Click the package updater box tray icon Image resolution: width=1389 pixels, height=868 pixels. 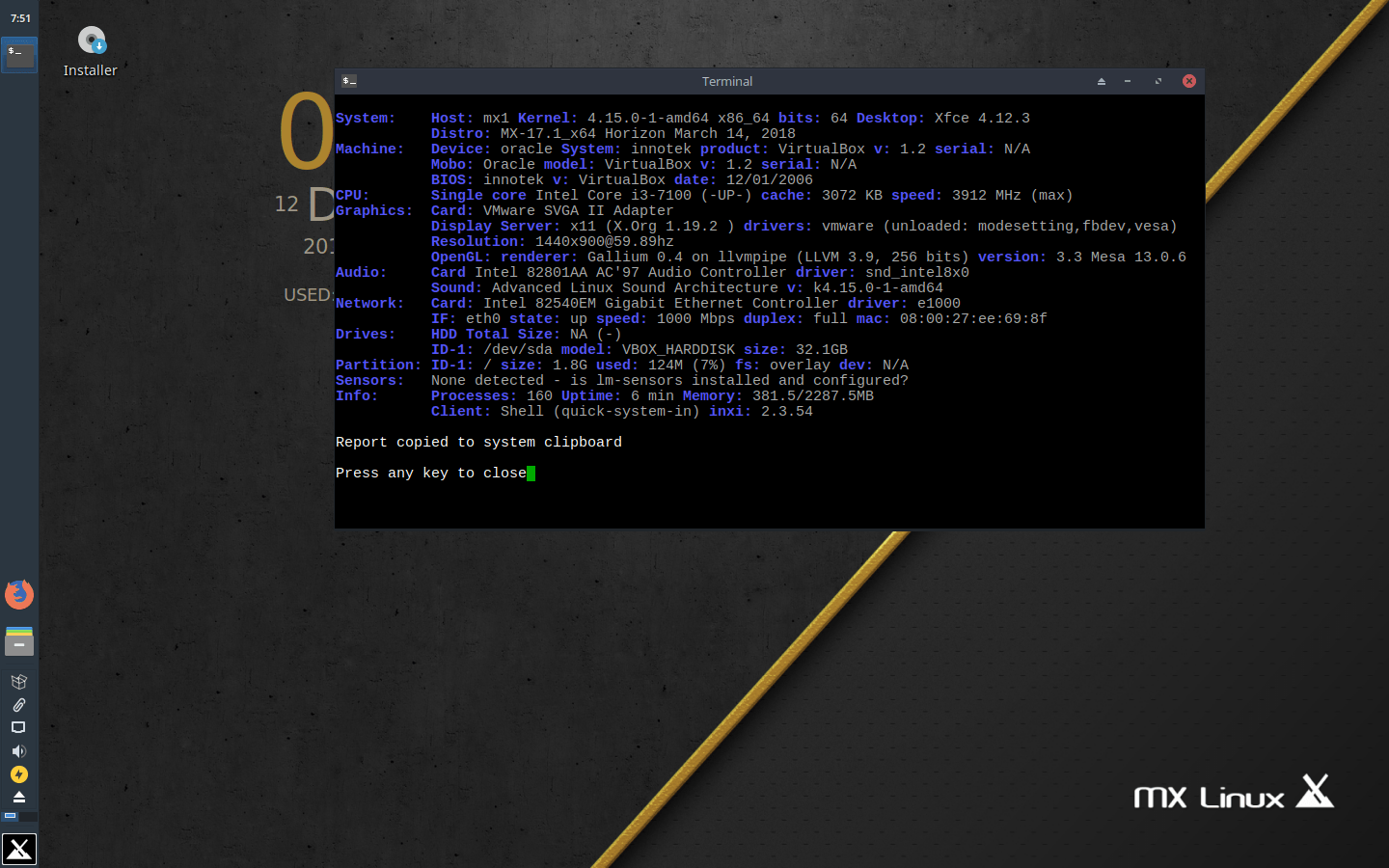pos(19,682)
